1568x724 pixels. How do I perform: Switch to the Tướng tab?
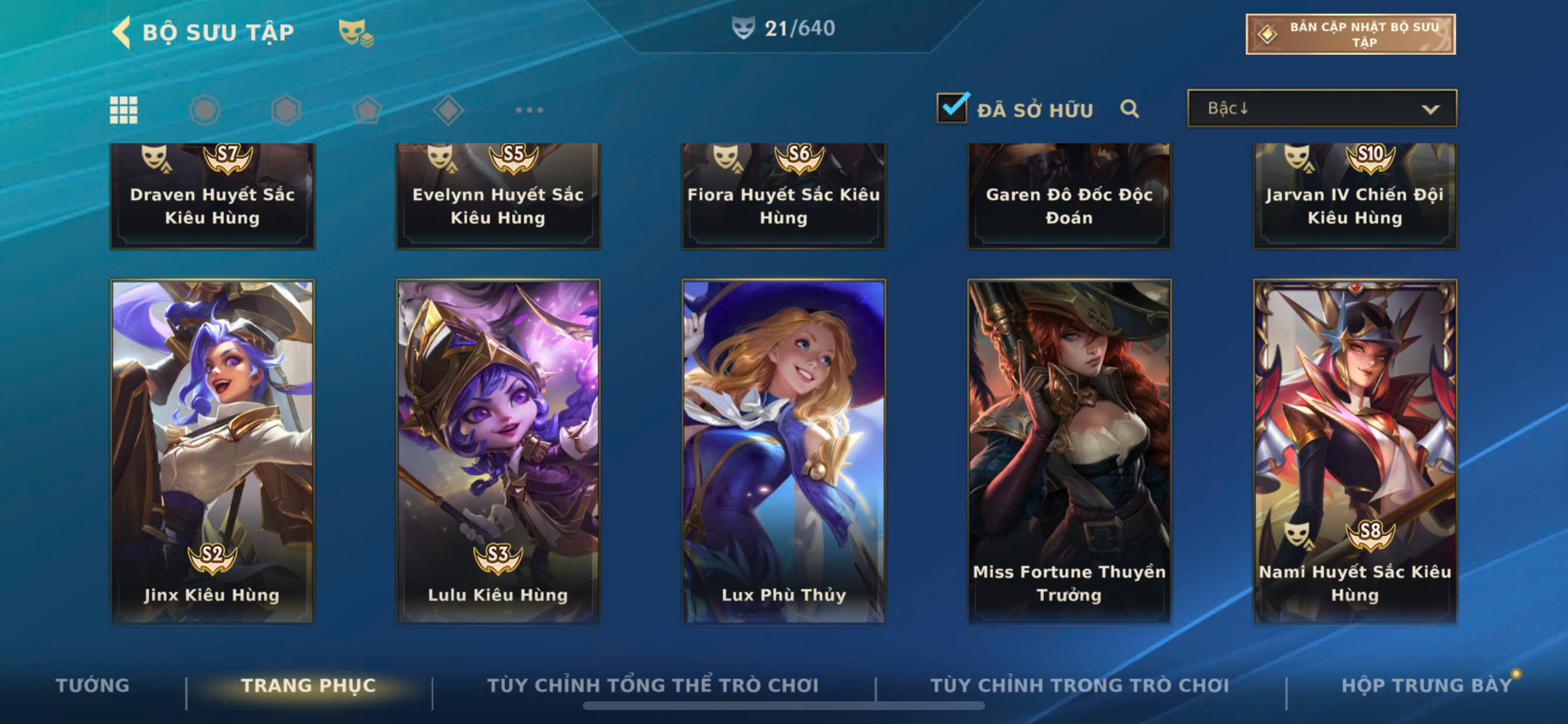[x=93, y=685]
